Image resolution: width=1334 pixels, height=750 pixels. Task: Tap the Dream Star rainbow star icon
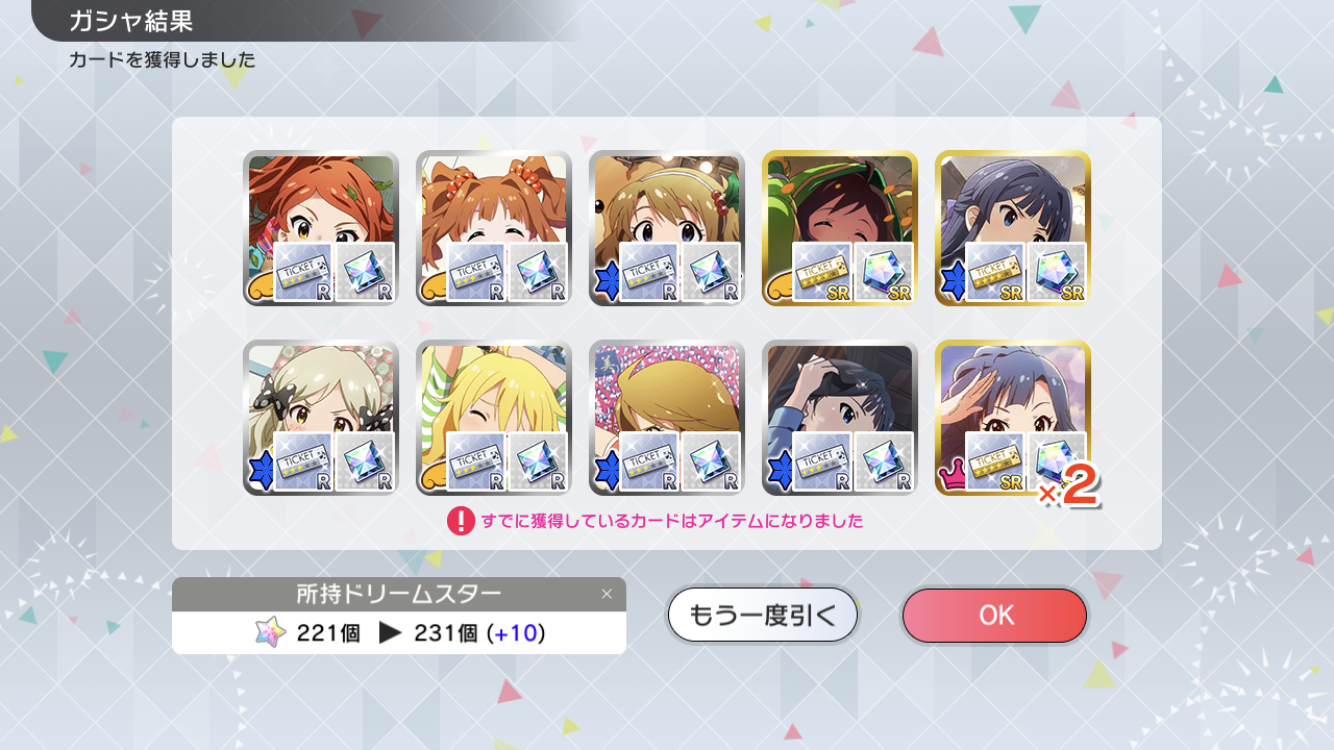[x=270, y=633]
